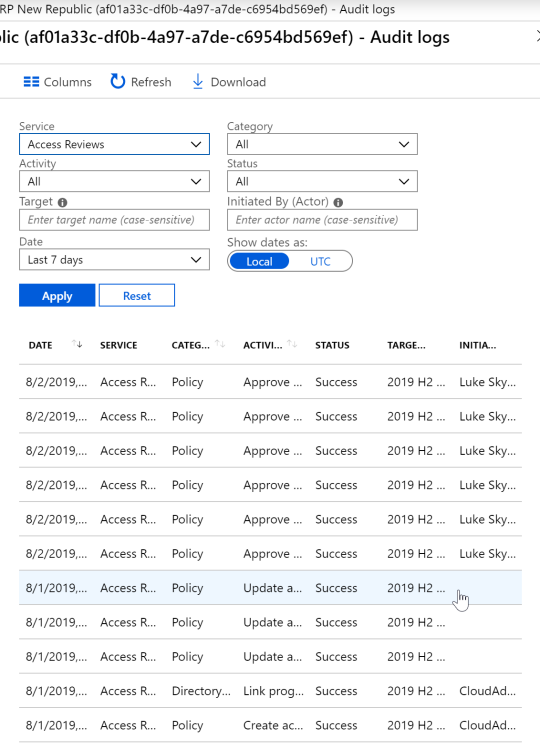This screenshot has width=540, height=749.
Task: Expand the Status filter dropdown
Action: tap(322, 182)
